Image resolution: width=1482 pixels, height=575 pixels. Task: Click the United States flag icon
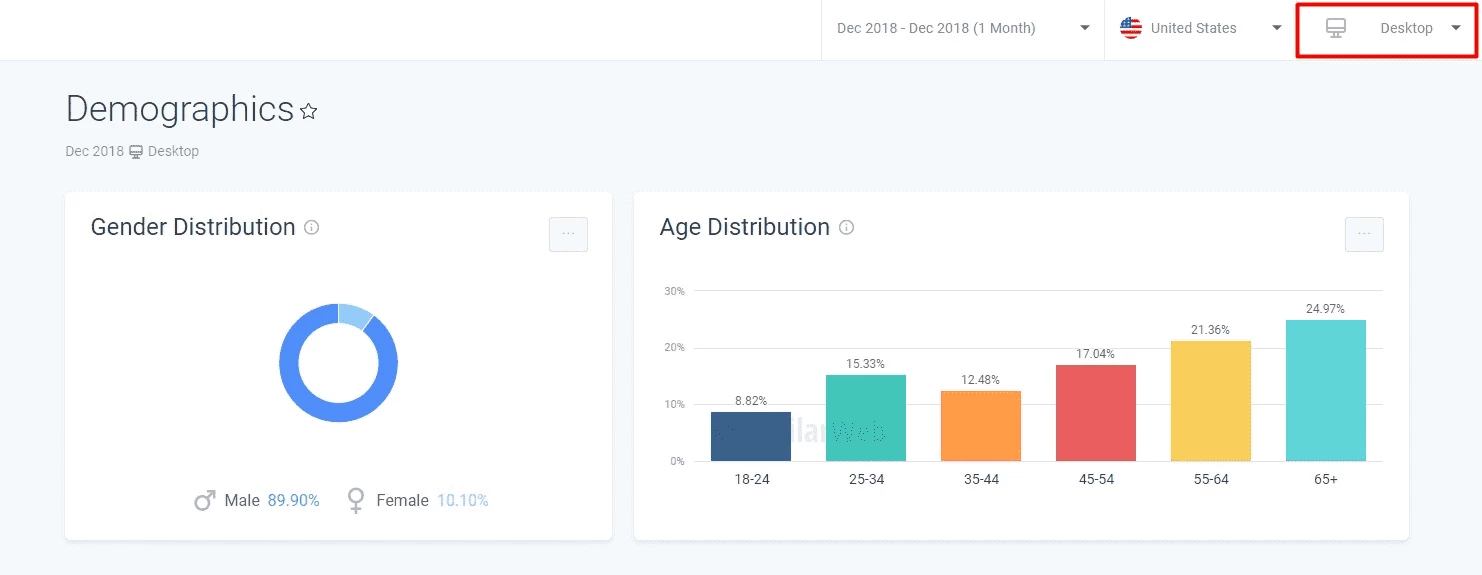click(x=1131, y=28)
